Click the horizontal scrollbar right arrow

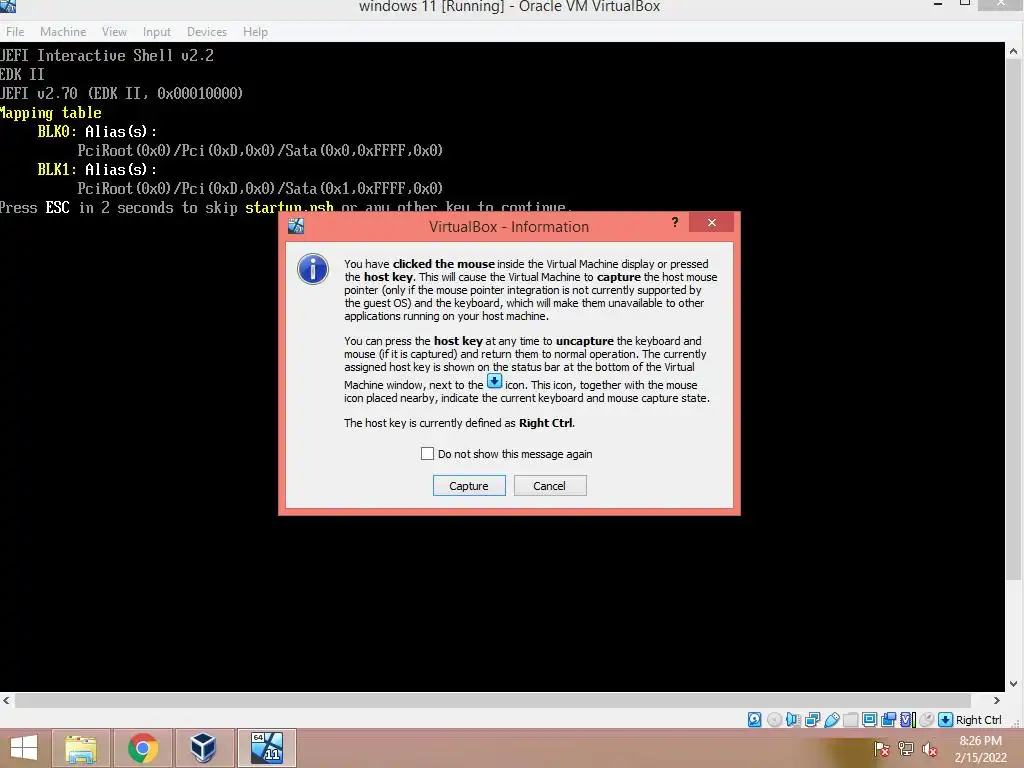click(x=997, y=701)
